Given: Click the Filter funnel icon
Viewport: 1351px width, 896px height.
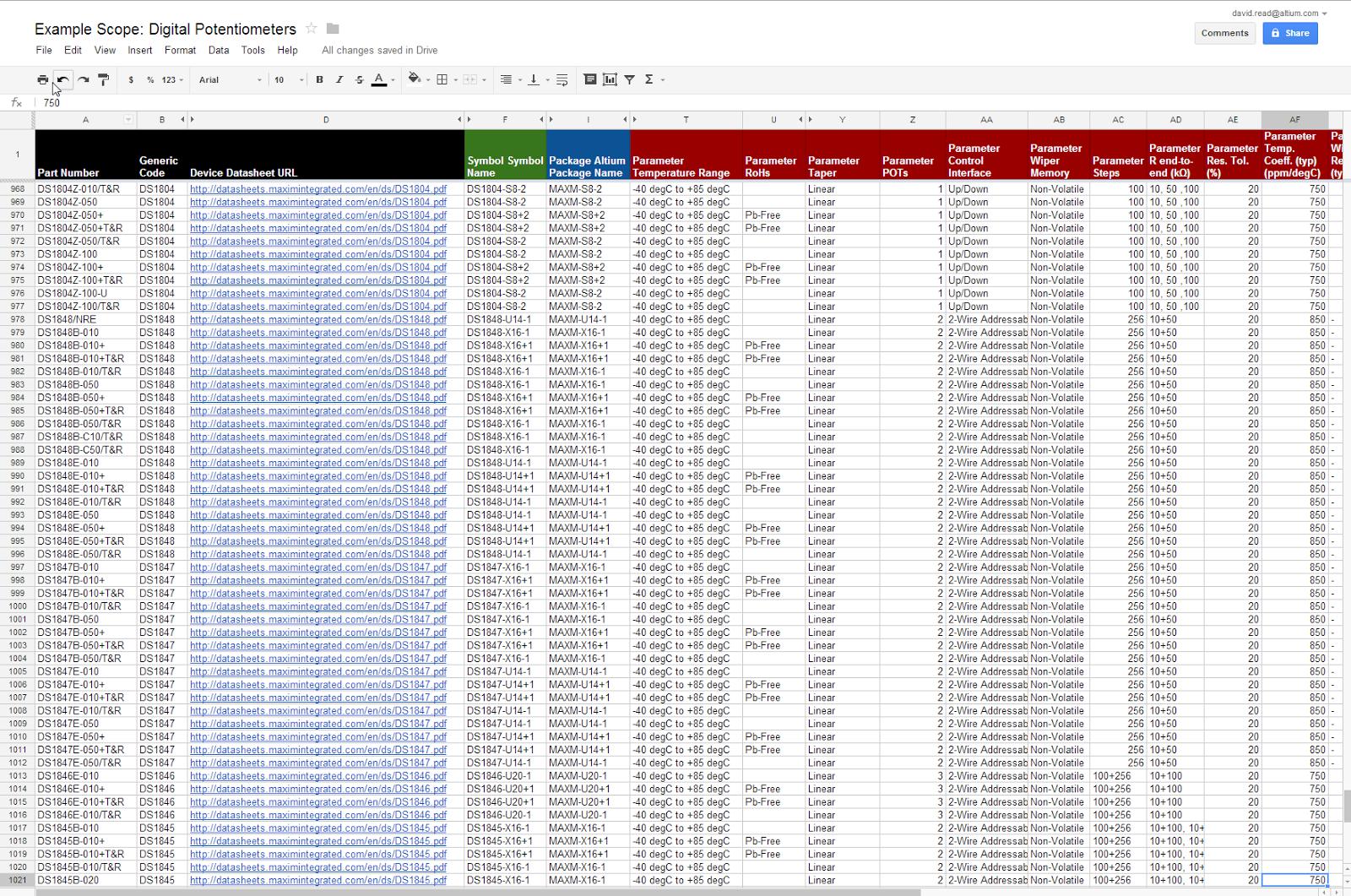Looking at the screenshot, I should pos(630,79).
